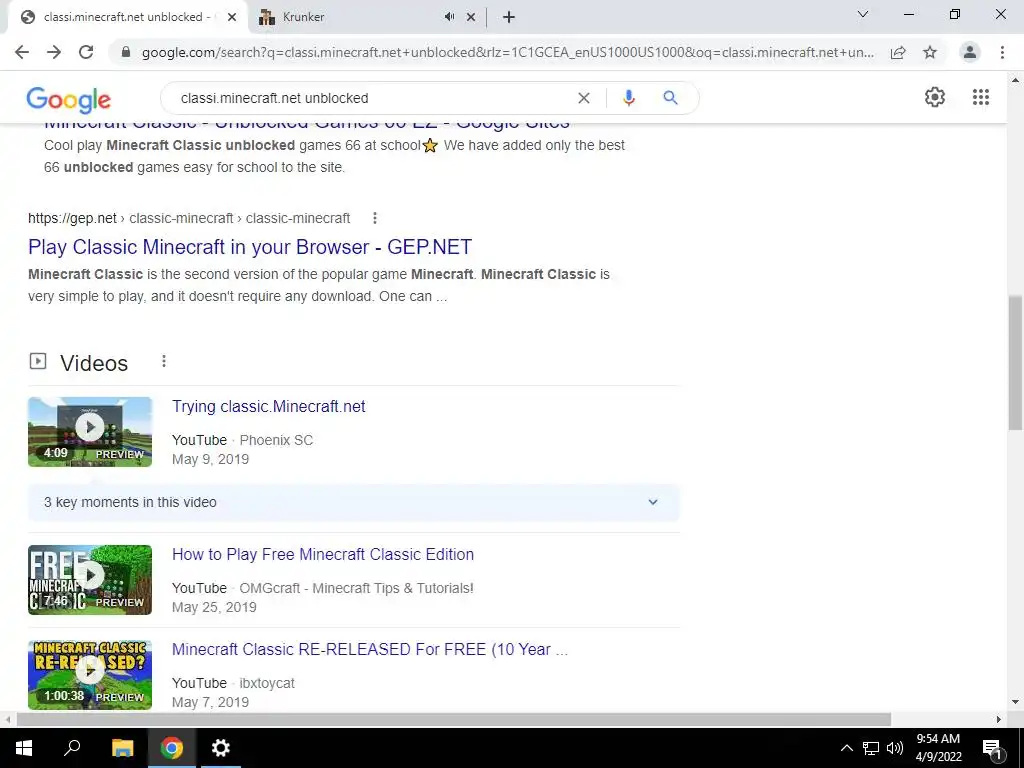Play the 1:00:38 ibxtoycat video thumbnail

coord(90,675)
